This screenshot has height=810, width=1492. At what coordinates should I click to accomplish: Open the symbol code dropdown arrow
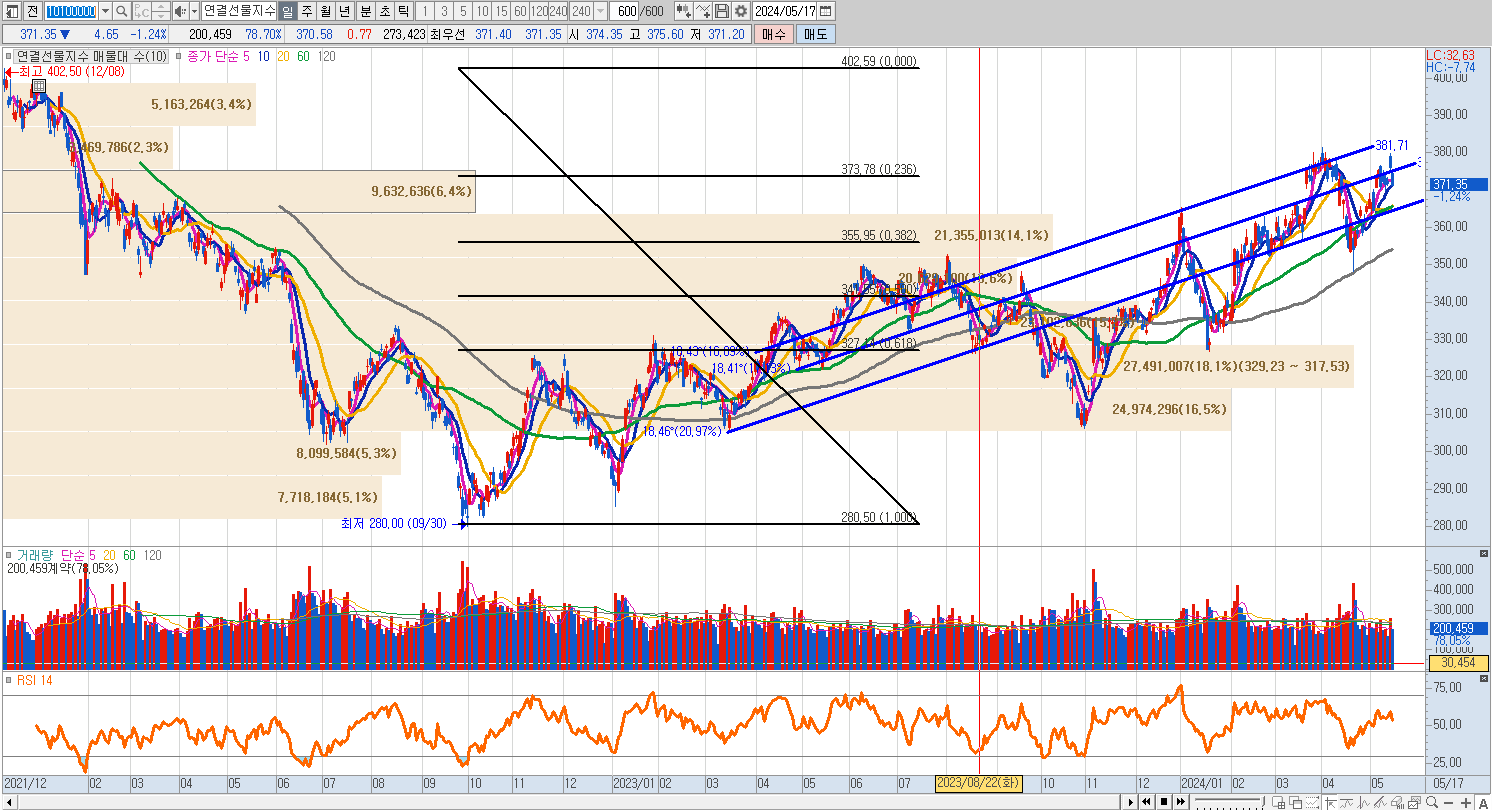click(x=105, y=11)
